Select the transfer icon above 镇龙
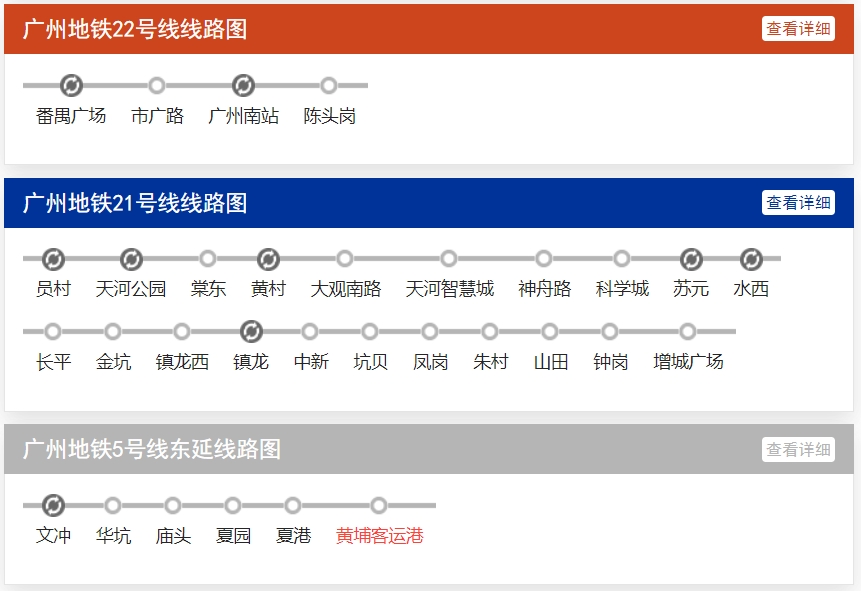Image resolution: width=861 pixels, height=591 pixels. pos(251,331)
